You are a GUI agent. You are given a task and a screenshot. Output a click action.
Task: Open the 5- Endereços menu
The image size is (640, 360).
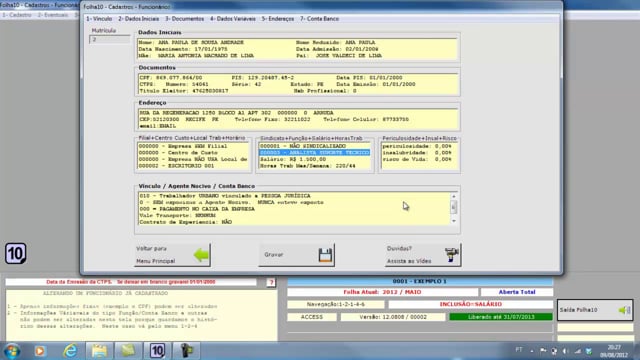278,19
